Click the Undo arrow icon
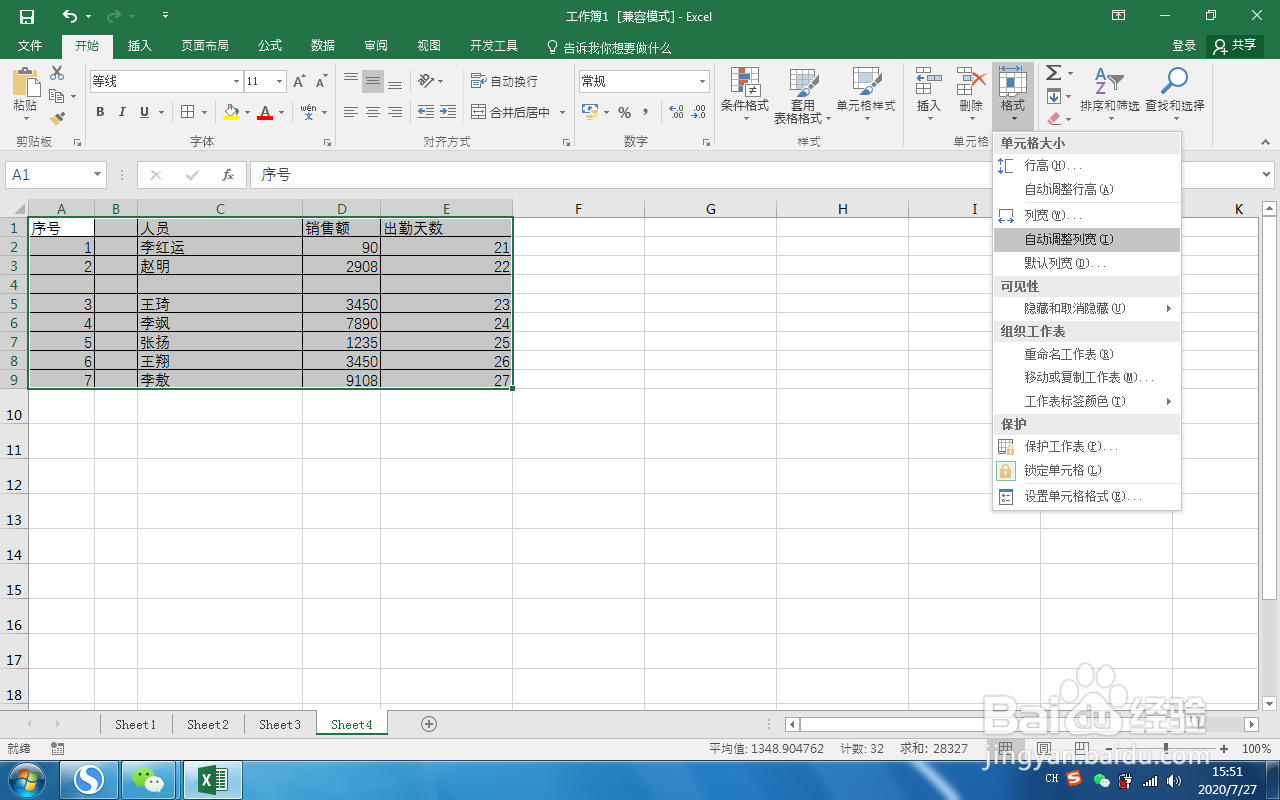1280x800 pixels. click(69, 16)
